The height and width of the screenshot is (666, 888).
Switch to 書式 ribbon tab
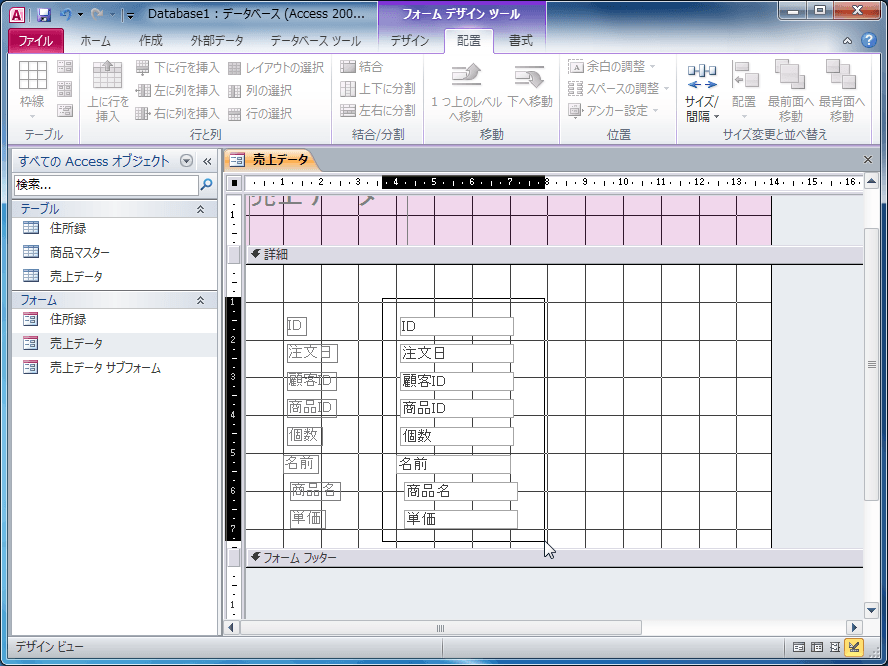520,41
